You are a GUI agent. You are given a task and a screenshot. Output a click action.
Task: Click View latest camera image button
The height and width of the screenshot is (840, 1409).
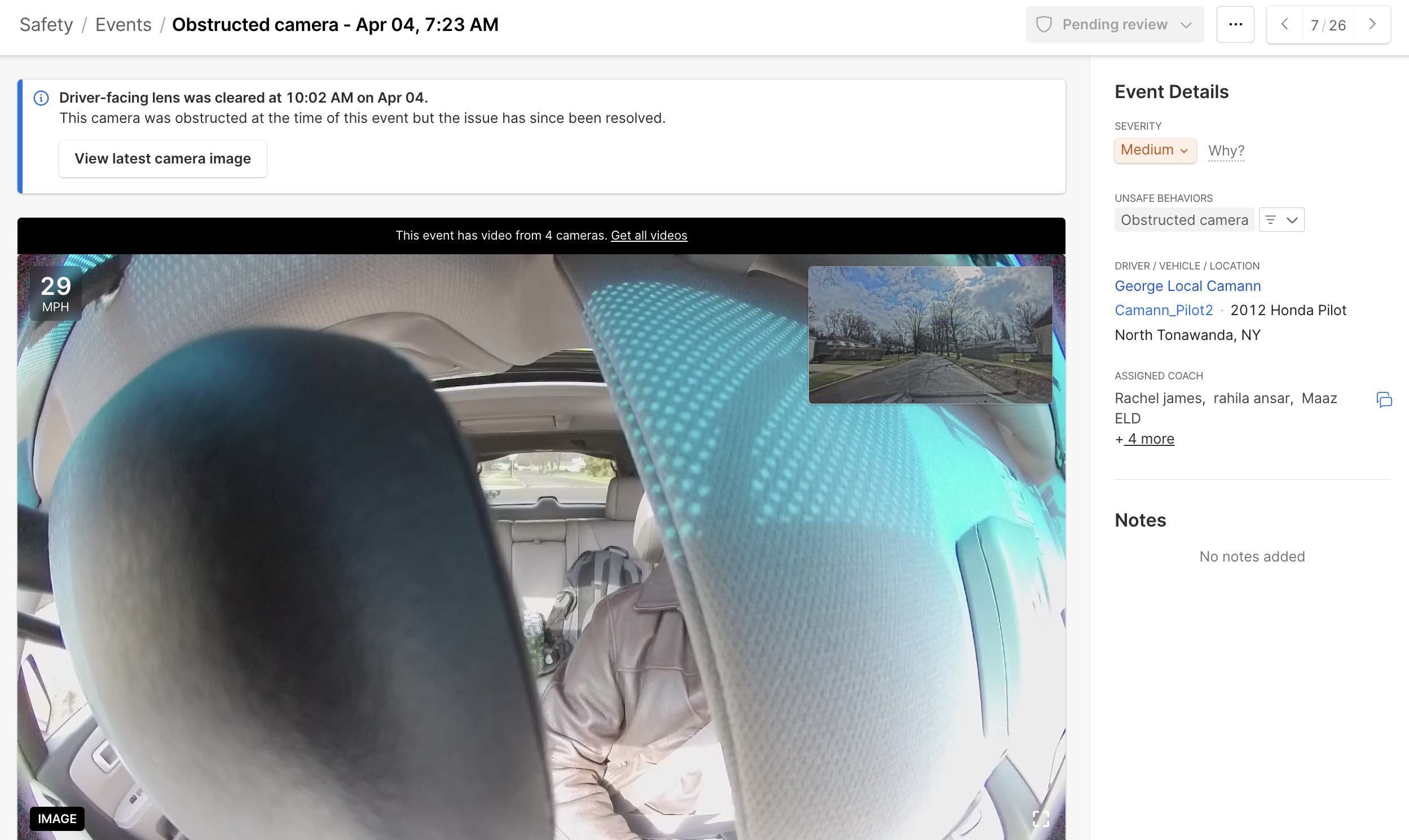162,159
